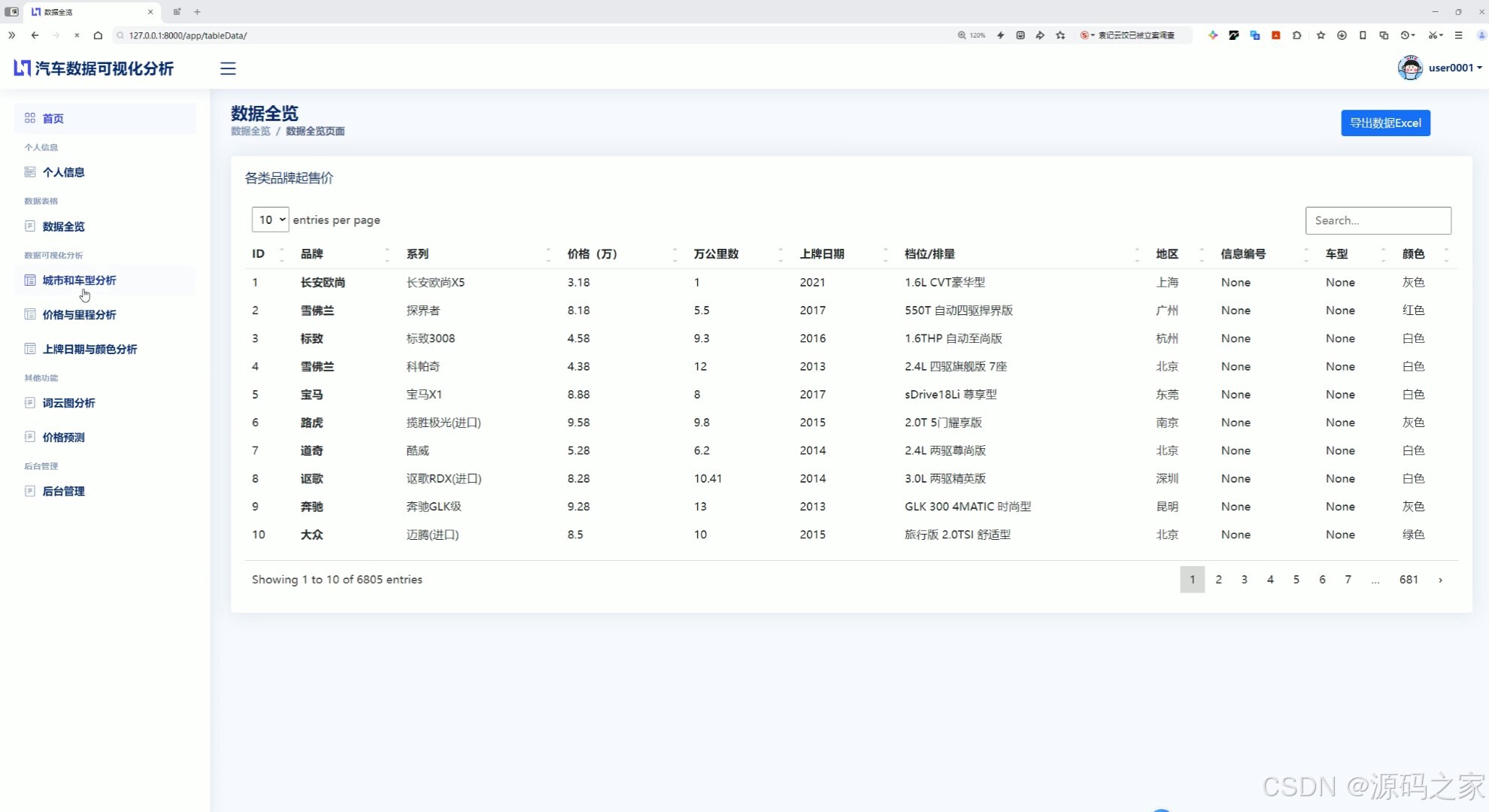Go to next page with the arrow

tap(1440, 580)
